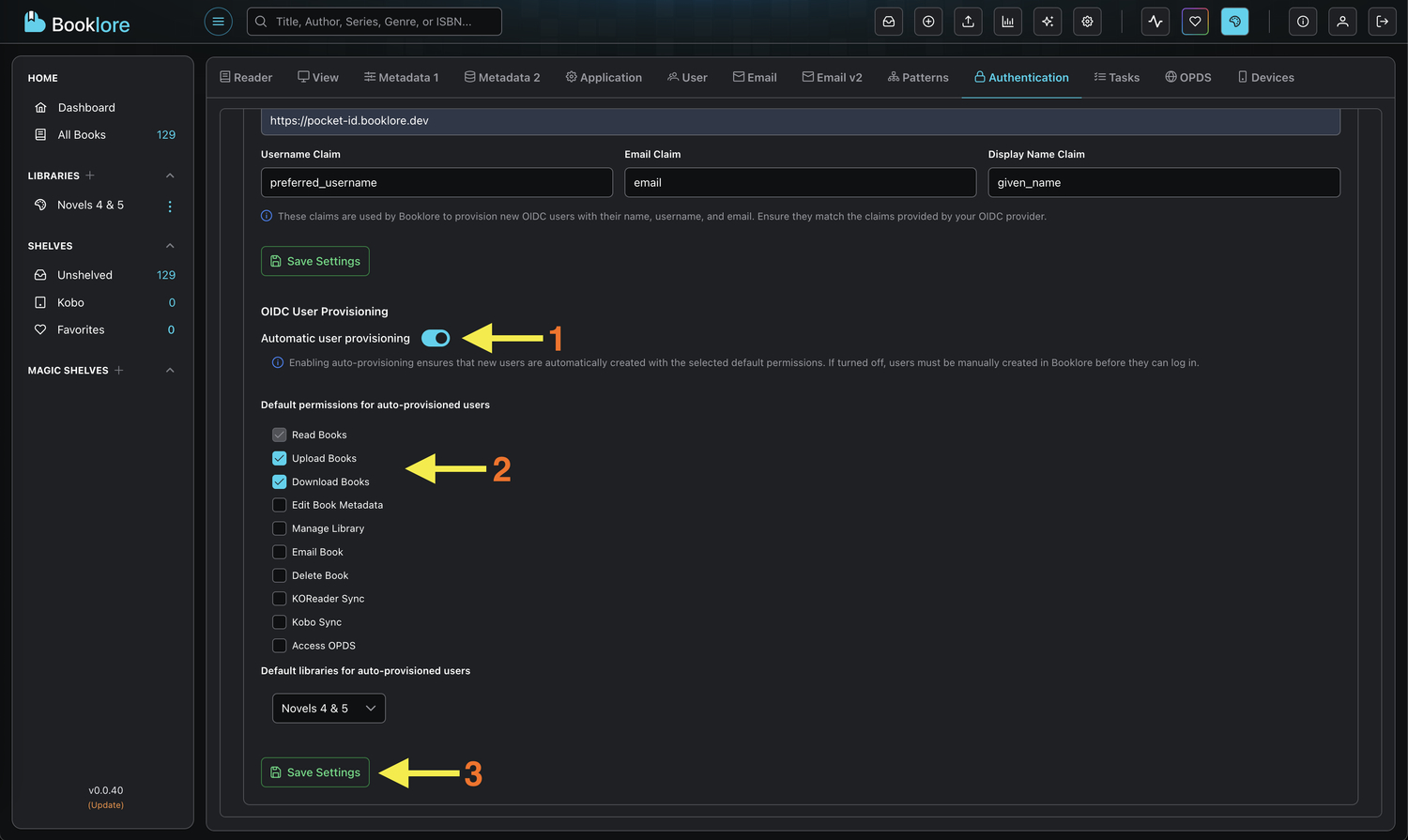Open the Novels 4 & 5 libraries dropdown
The height and width of the screenshot is (840, 1408).
tap(329, 708)
